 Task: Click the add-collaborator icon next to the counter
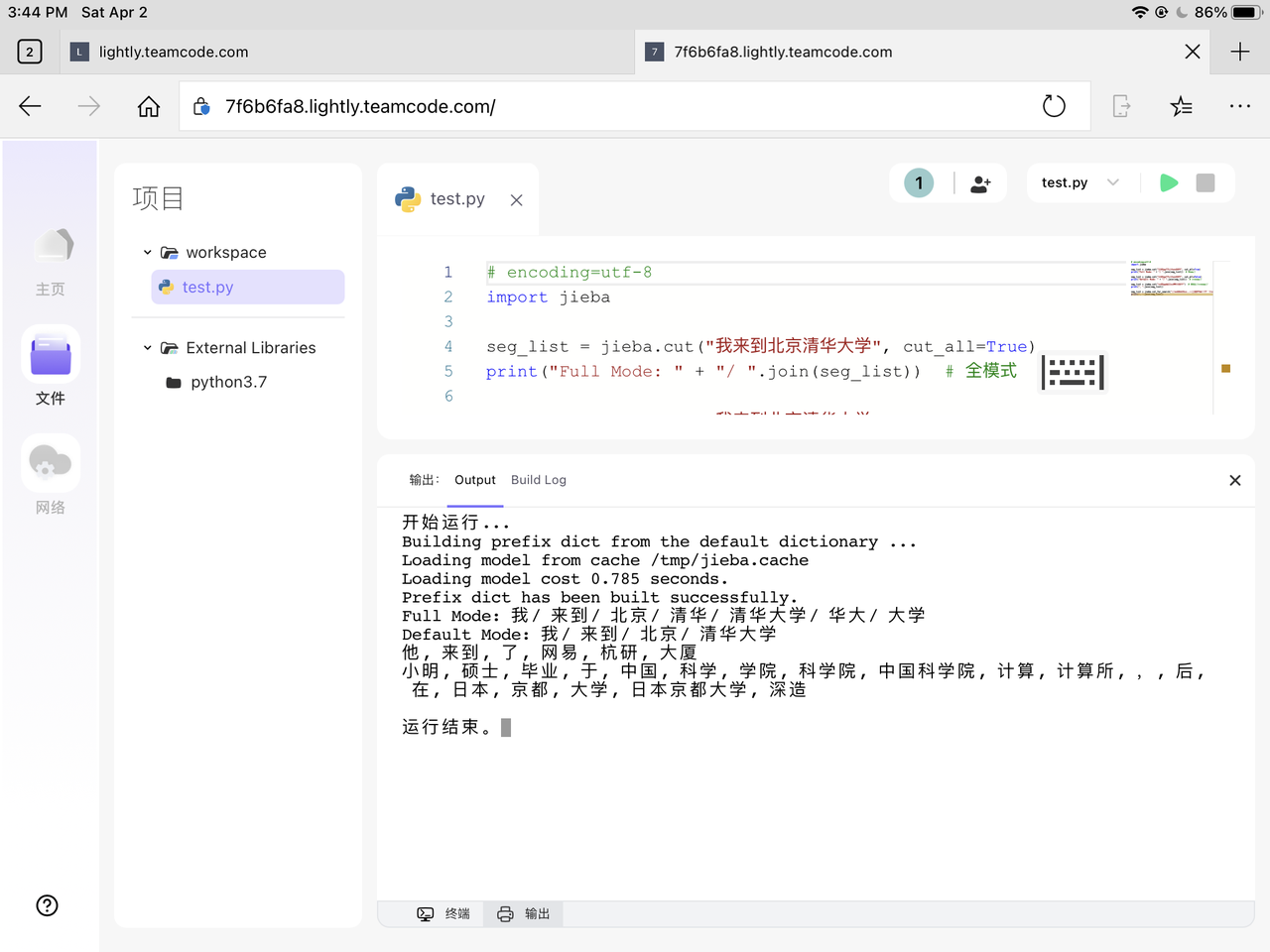pyautogui.click(x=980, y=182)
